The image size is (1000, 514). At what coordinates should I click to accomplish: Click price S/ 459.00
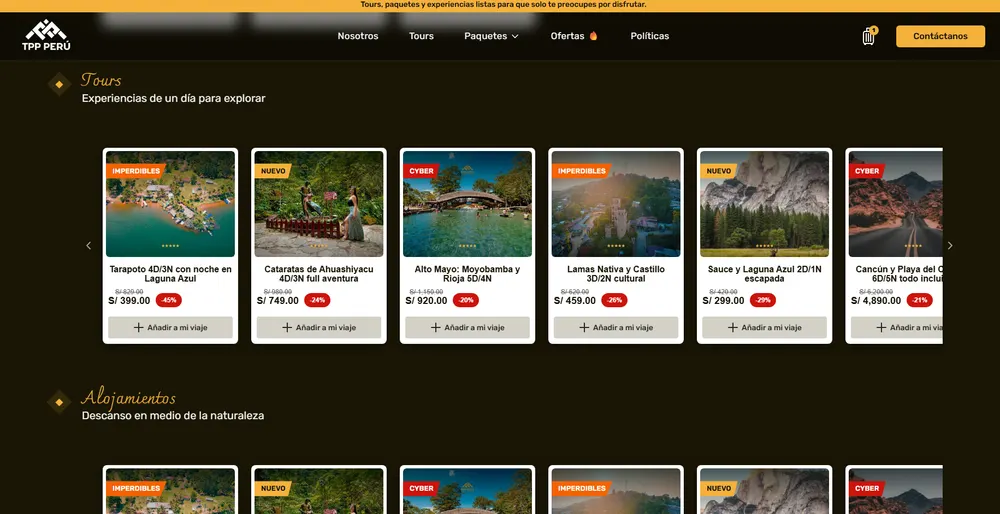tap(575, 300)
